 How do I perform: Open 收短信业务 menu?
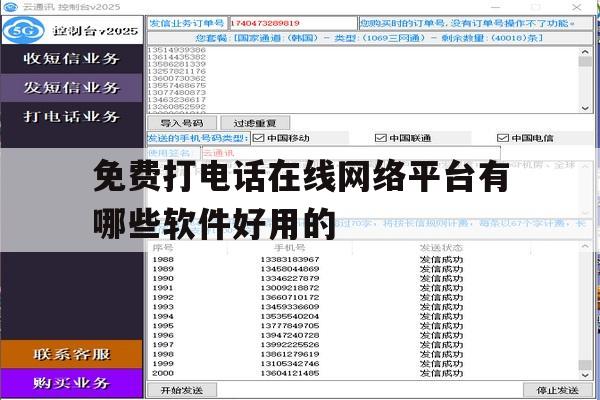(72, 59)
